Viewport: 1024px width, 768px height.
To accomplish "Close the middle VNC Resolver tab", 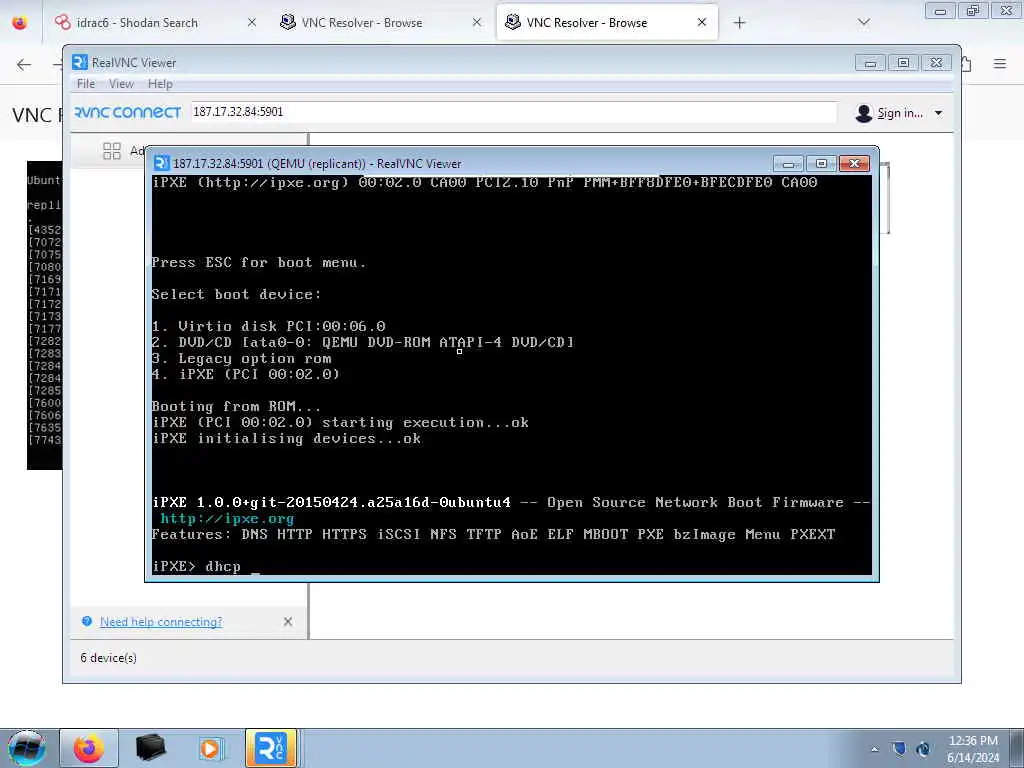I will point(477,22).
